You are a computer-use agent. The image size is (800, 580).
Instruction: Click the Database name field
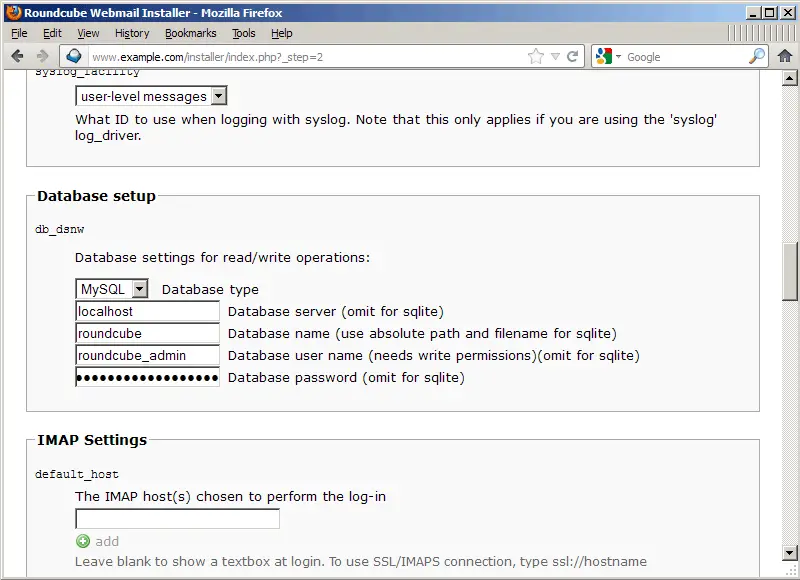click(147, 333)
